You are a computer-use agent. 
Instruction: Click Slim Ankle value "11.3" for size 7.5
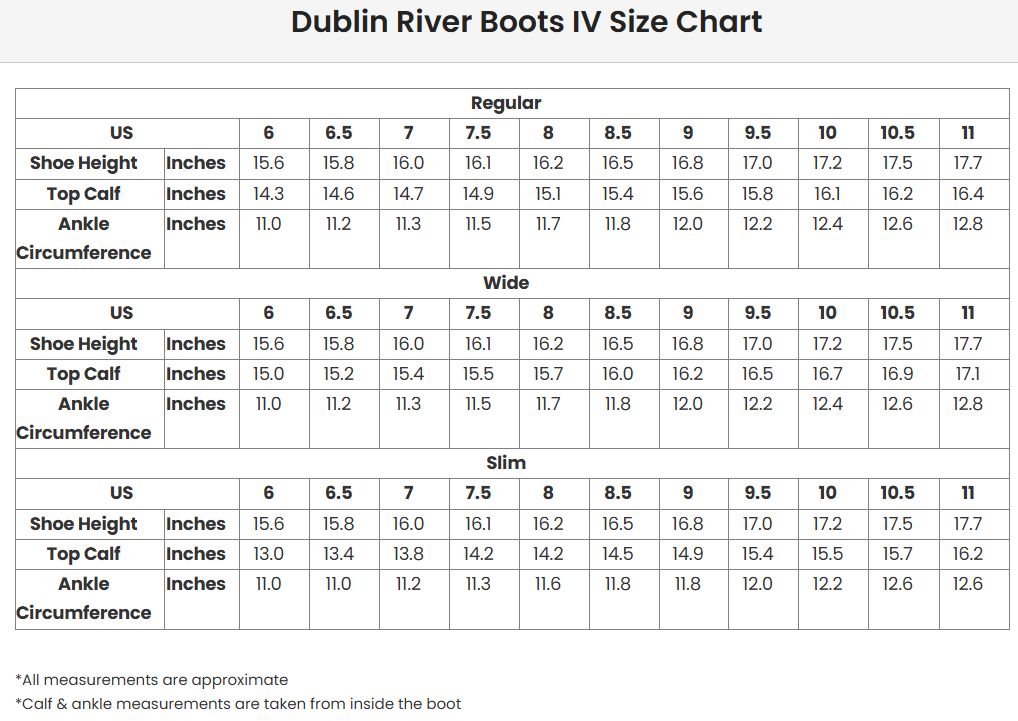coord(478,583)
